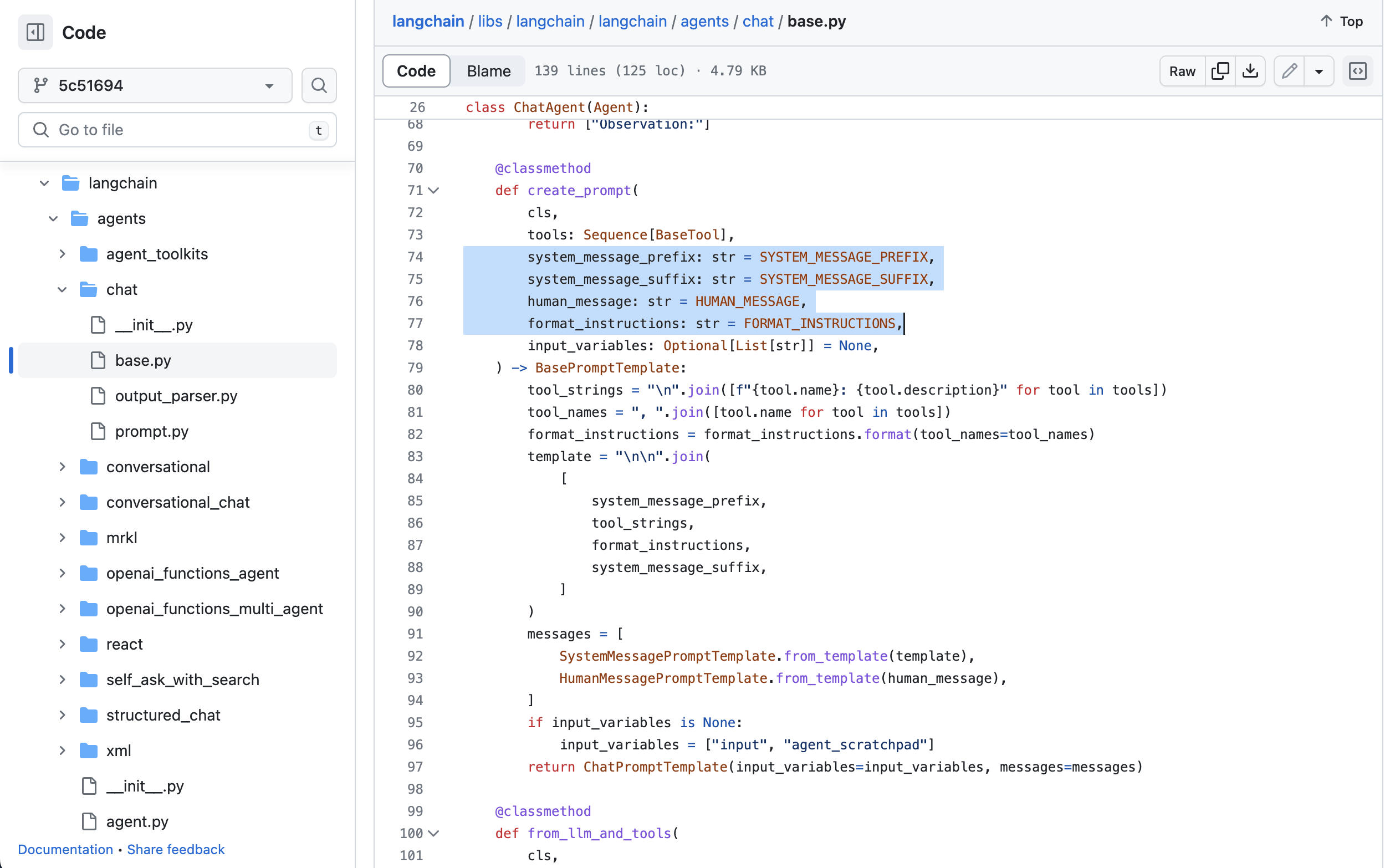Collapse the create_prompt code fold at line 71
The image size is (1390, 868).
tap(435, 190)
